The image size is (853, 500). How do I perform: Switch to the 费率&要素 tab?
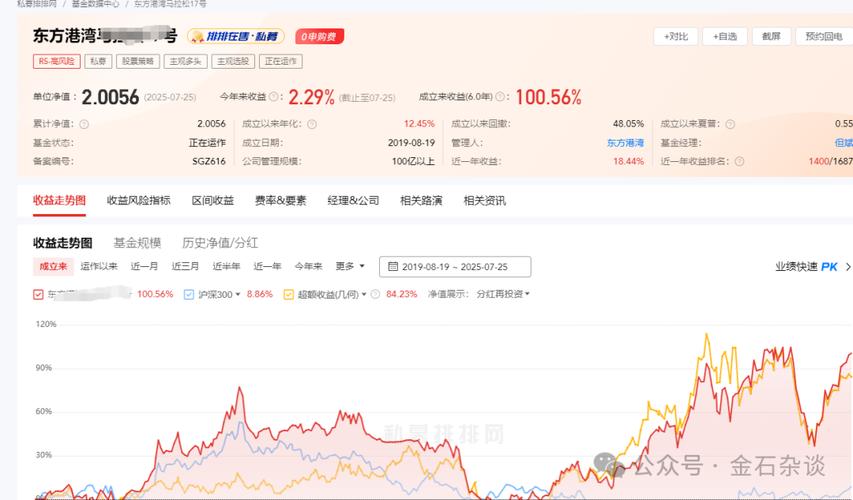281,200
